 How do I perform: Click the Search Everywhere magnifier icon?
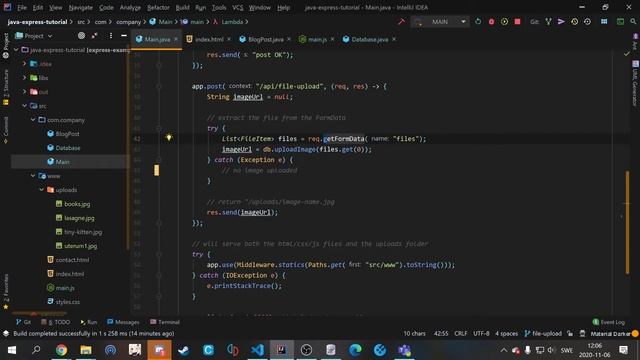(633, 22)
